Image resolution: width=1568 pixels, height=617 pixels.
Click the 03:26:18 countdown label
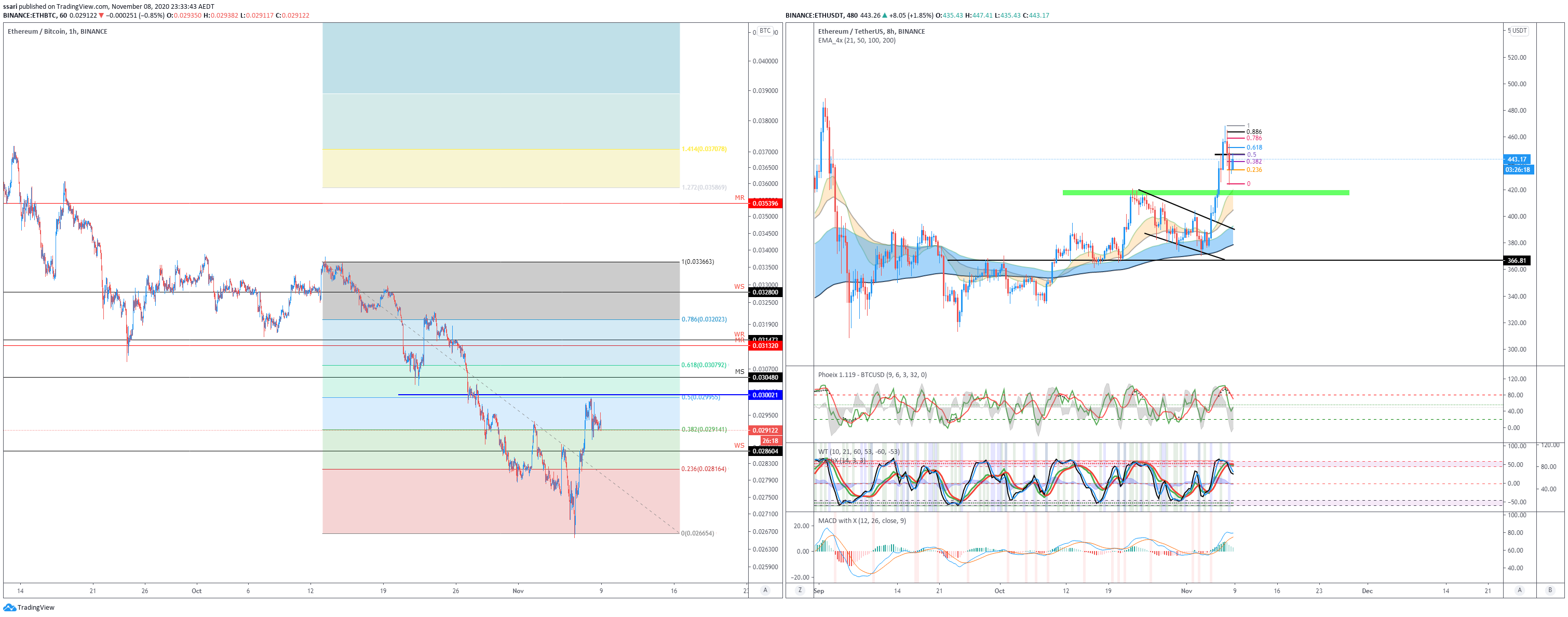pos(1518,170)
